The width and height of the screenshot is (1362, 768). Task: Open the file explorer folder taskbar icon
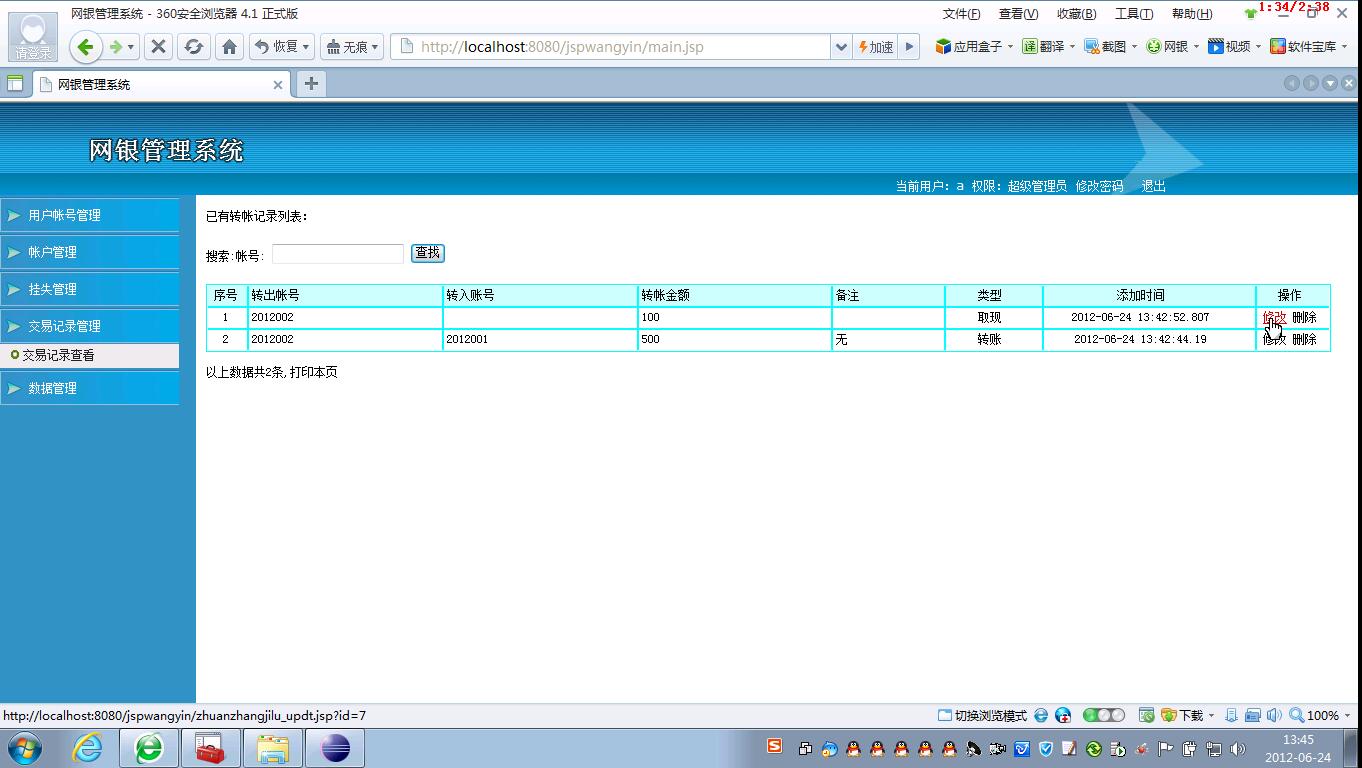pyautogui.click(x=272, y=747)
